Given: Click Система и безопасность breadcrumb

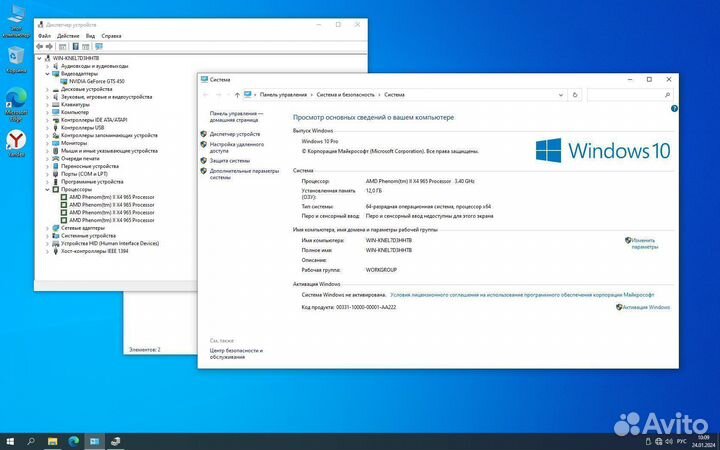Looking at the screenshot, I should point(346,95).
